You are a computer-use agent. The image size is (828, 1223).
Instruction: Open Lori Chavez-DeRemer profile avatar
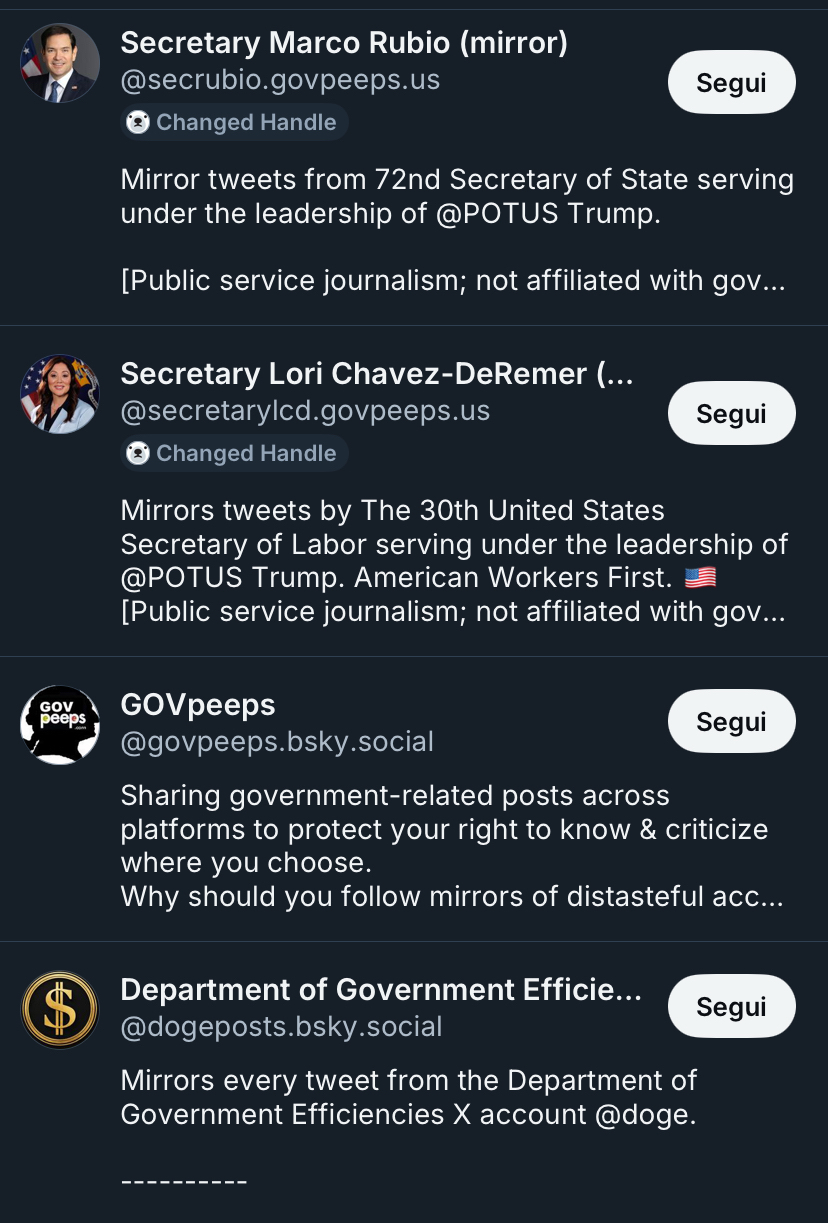(x=60, y=394)
